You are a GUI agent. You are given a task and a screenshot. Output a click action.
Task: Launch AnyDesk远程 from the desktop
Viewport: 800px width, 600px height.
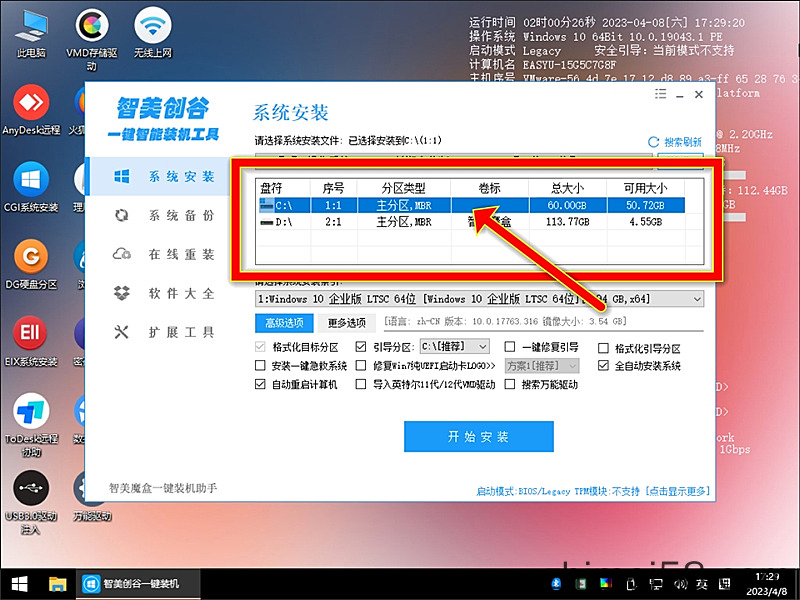pos(31,110)
